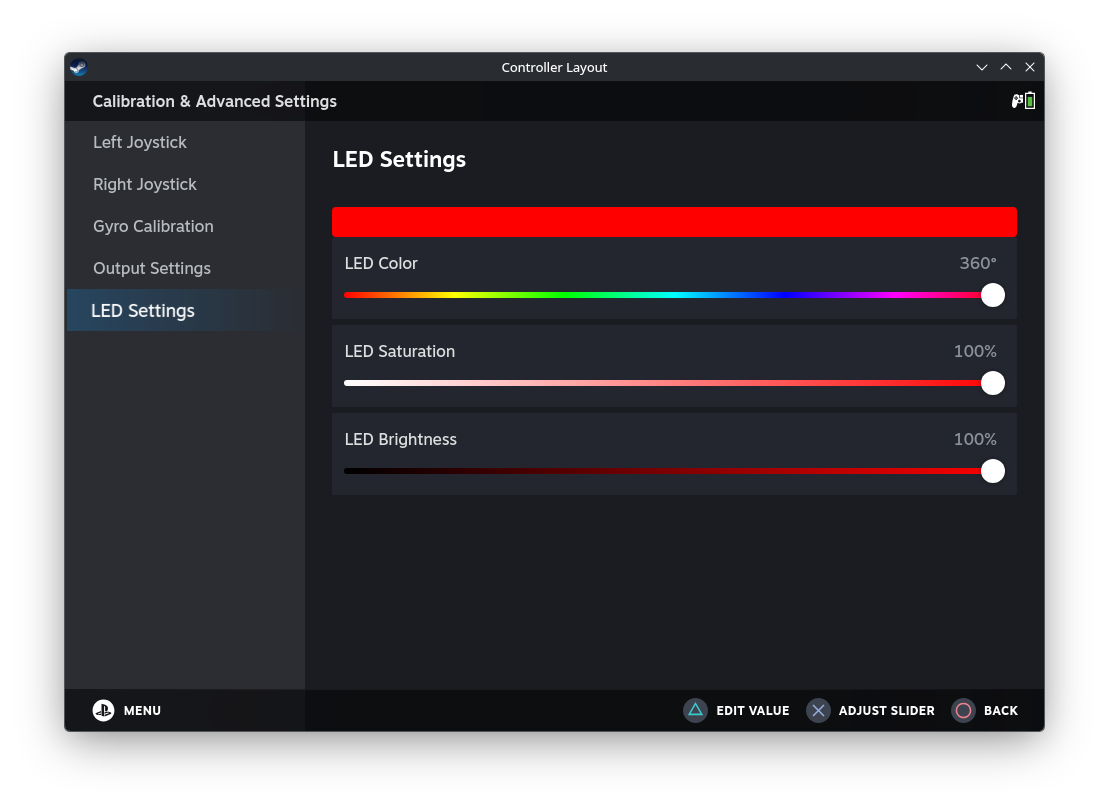Click the controller battery status icon

[x=1023, y=101]
